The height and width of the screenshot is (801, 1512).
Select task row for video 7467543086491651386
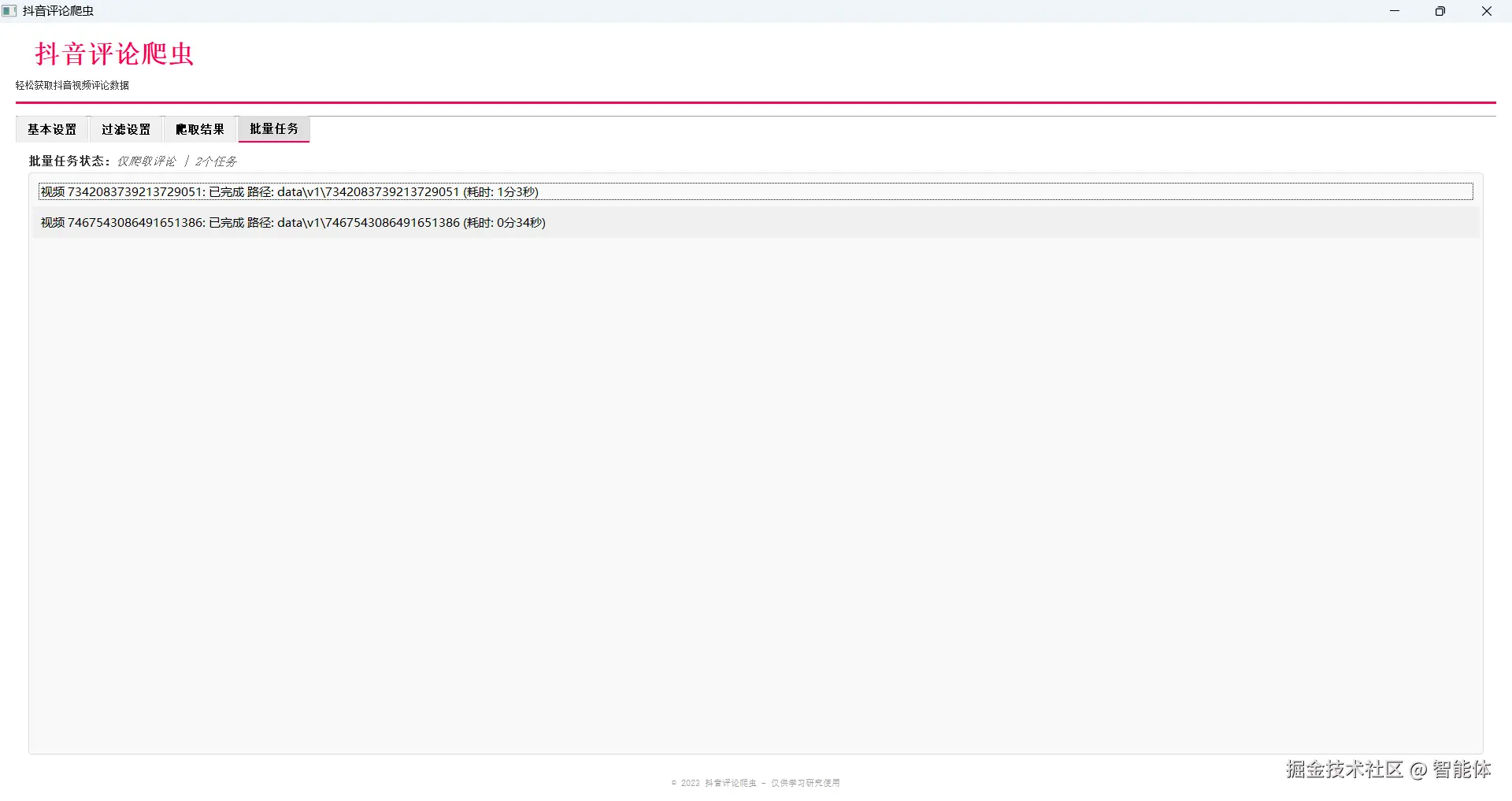coord(756,223)
